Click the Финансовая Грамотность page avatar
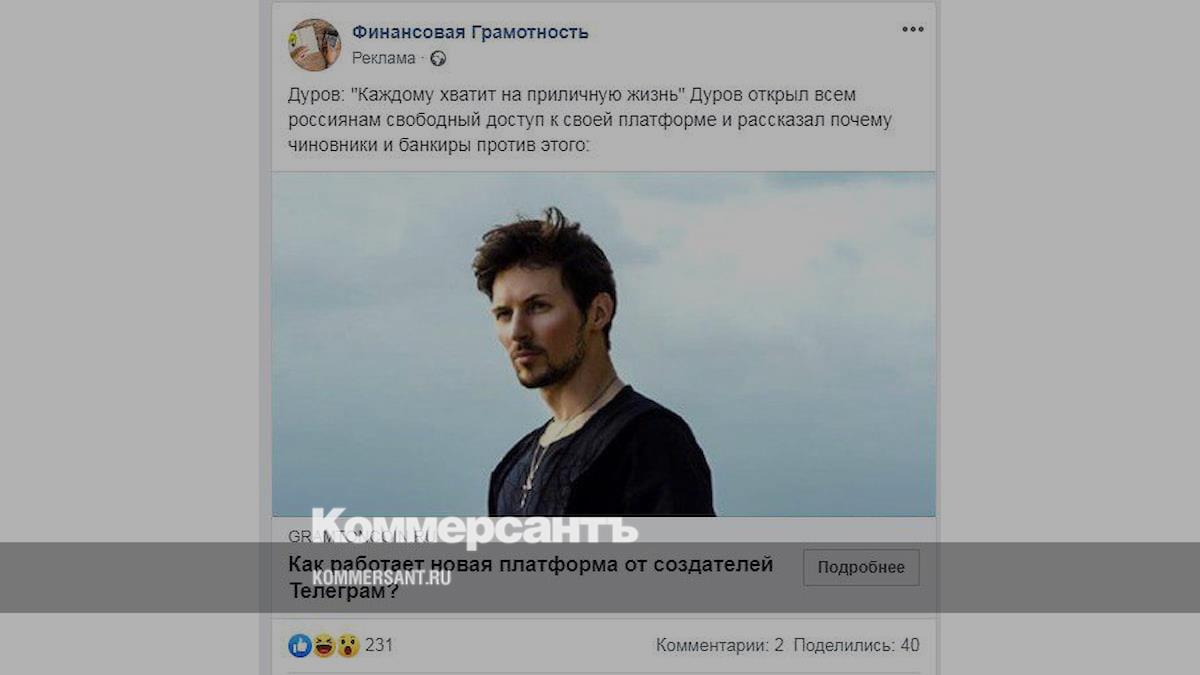Viewport: 1200px width, 675px height. [x=314, y=45]
